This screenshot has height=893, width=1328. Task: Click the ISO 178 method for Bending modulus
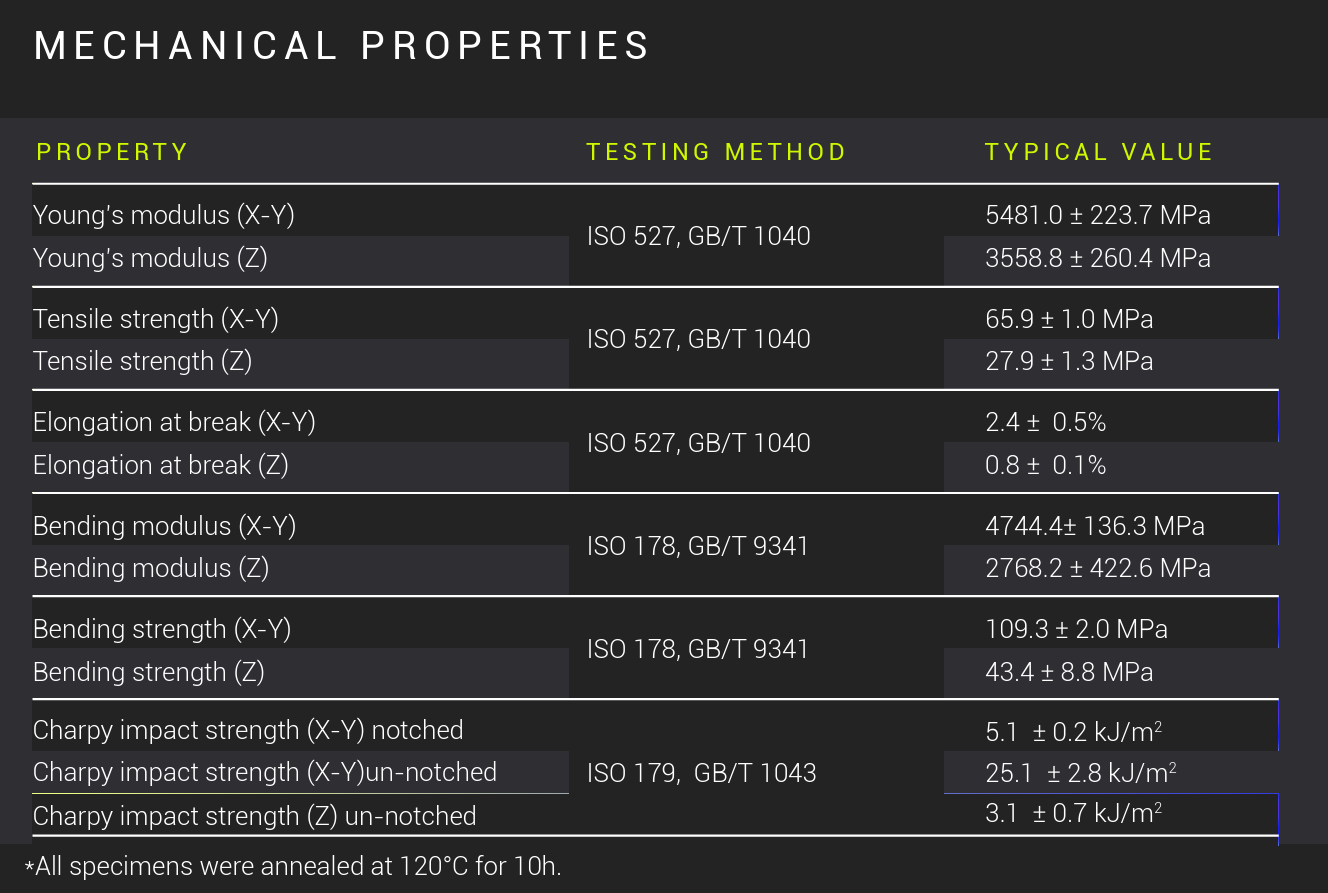[x=697, y=547]
